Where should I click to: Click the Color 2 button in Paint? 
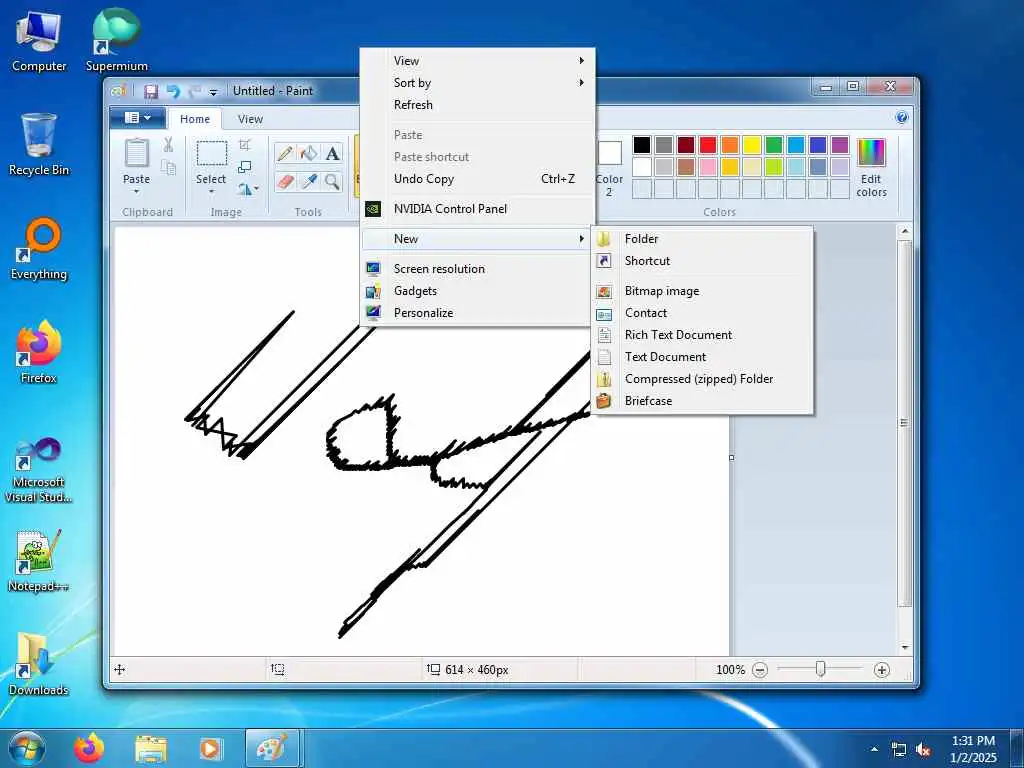[x=609, y=167]
